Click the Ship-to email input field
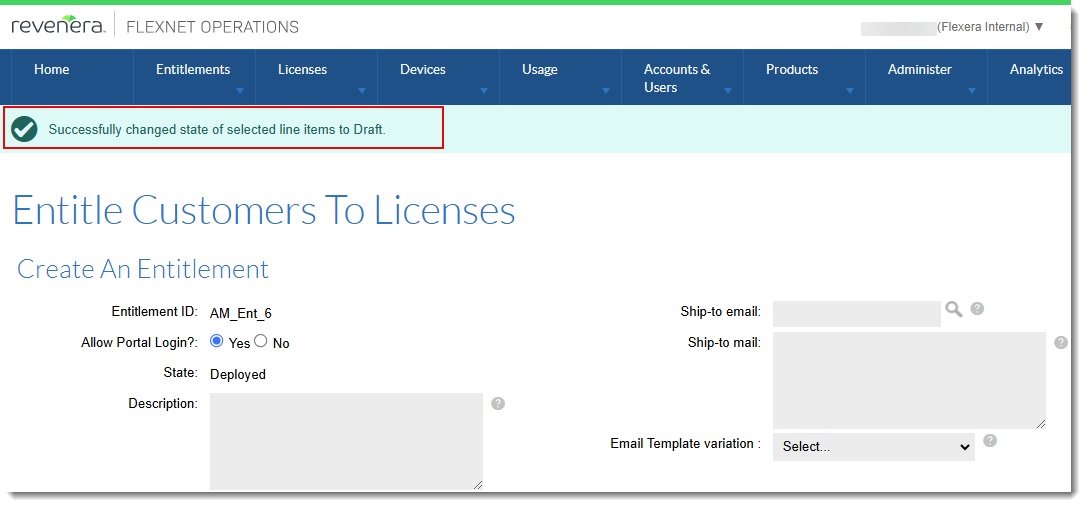 point(856,314)
